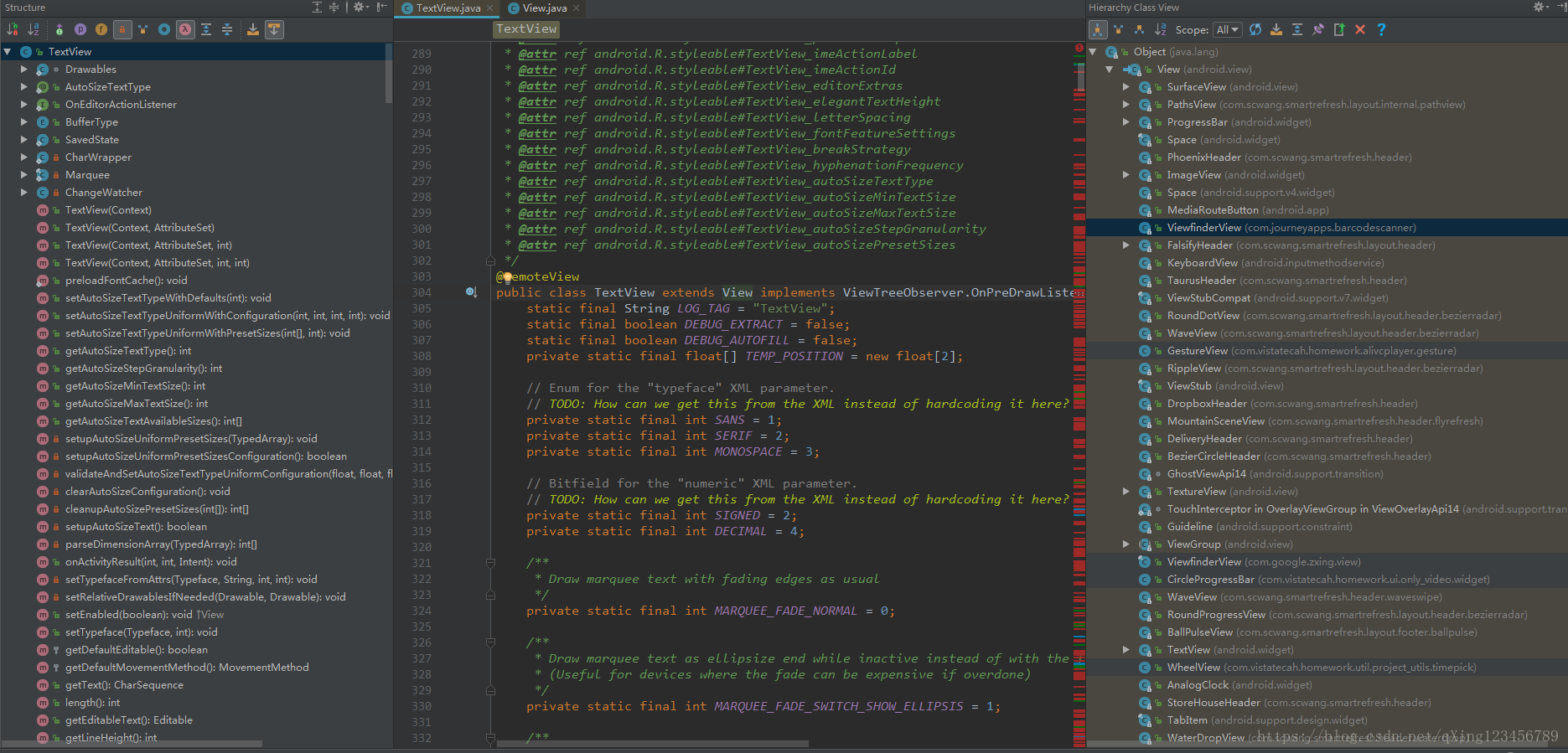Sort Hierarchy alphabetically
This screenshot has height=753, width=1568.
[1160, 29]
